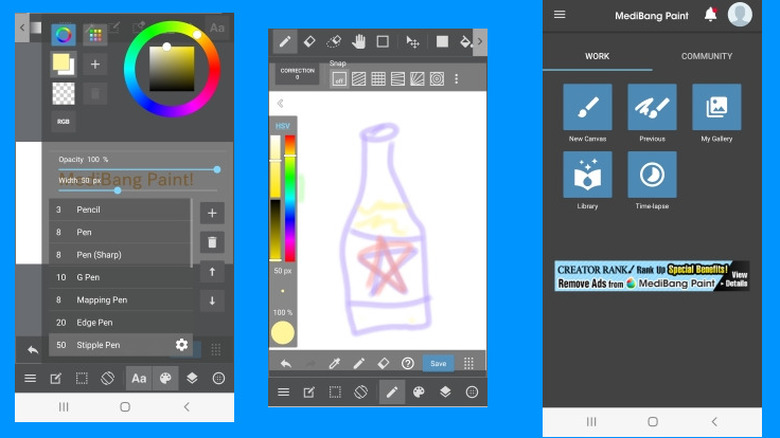Select the move layer tool

click(412, 42)
